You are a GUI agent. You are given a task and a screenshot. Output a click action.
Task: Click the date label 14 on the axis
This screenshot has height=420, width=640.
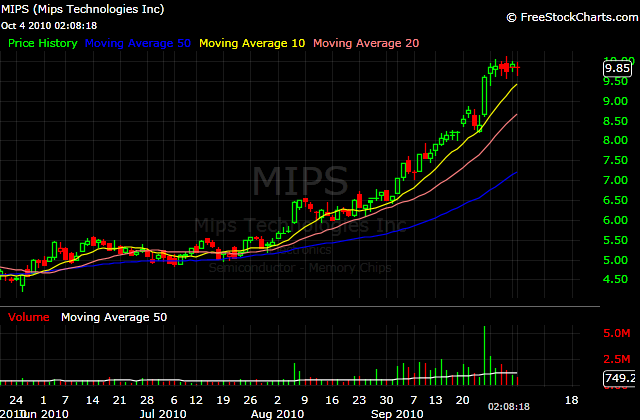[x=92, y=400]
